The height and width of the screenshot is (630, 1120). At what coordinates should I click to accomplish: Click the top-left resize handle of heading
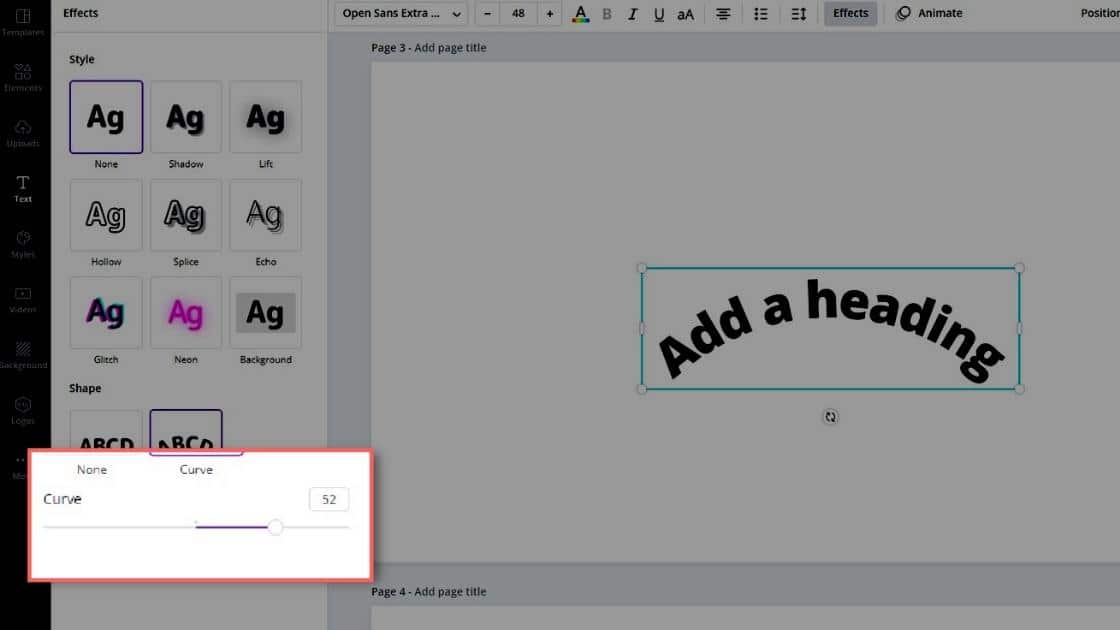[641, 269]
